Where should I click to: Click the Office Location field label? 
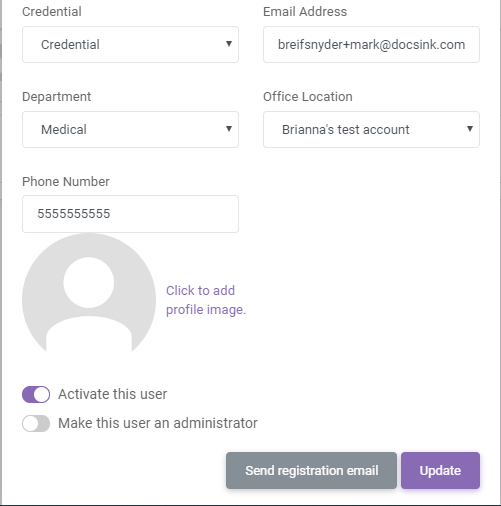pyautogui.click(x=308, y=97)
